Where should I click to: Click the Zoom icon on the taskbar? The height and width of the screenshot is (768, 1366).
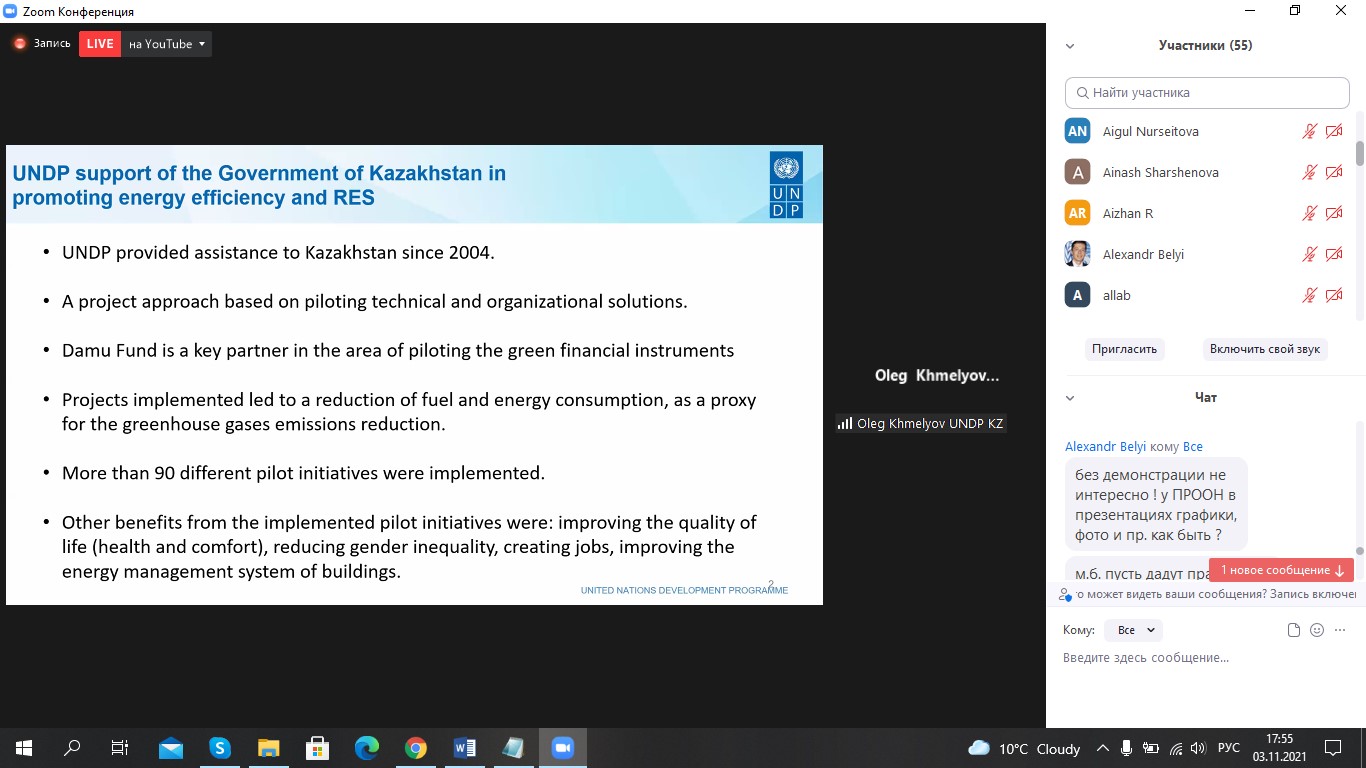click(563, 748)
